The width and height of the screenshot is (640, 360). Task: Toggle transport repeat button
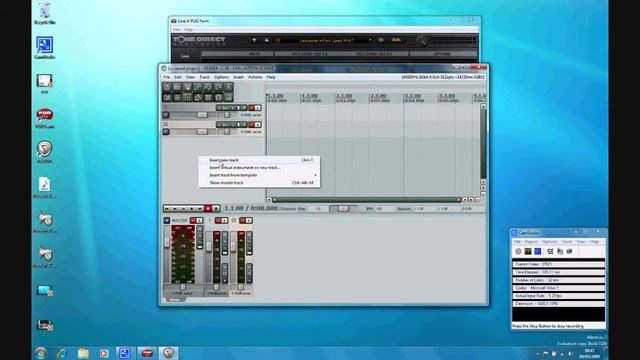coord(216,209)
